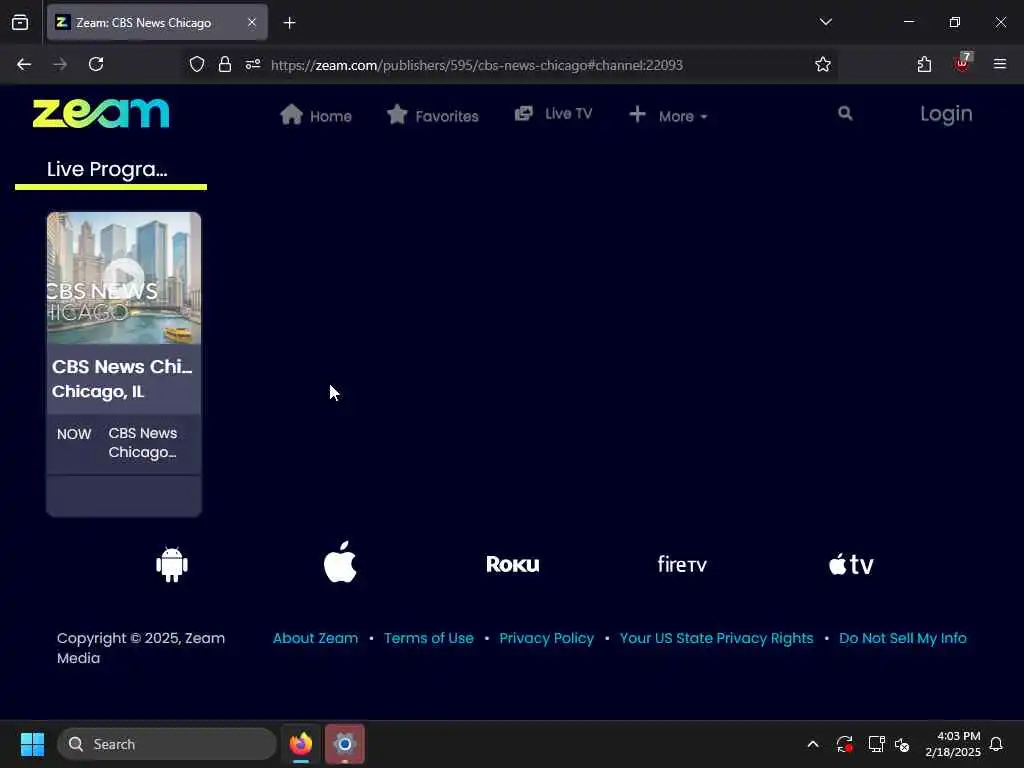The width and height of the screenshot is (1024, 768).
Task: Click the taskbar Search box
Action: pos(167,744)
